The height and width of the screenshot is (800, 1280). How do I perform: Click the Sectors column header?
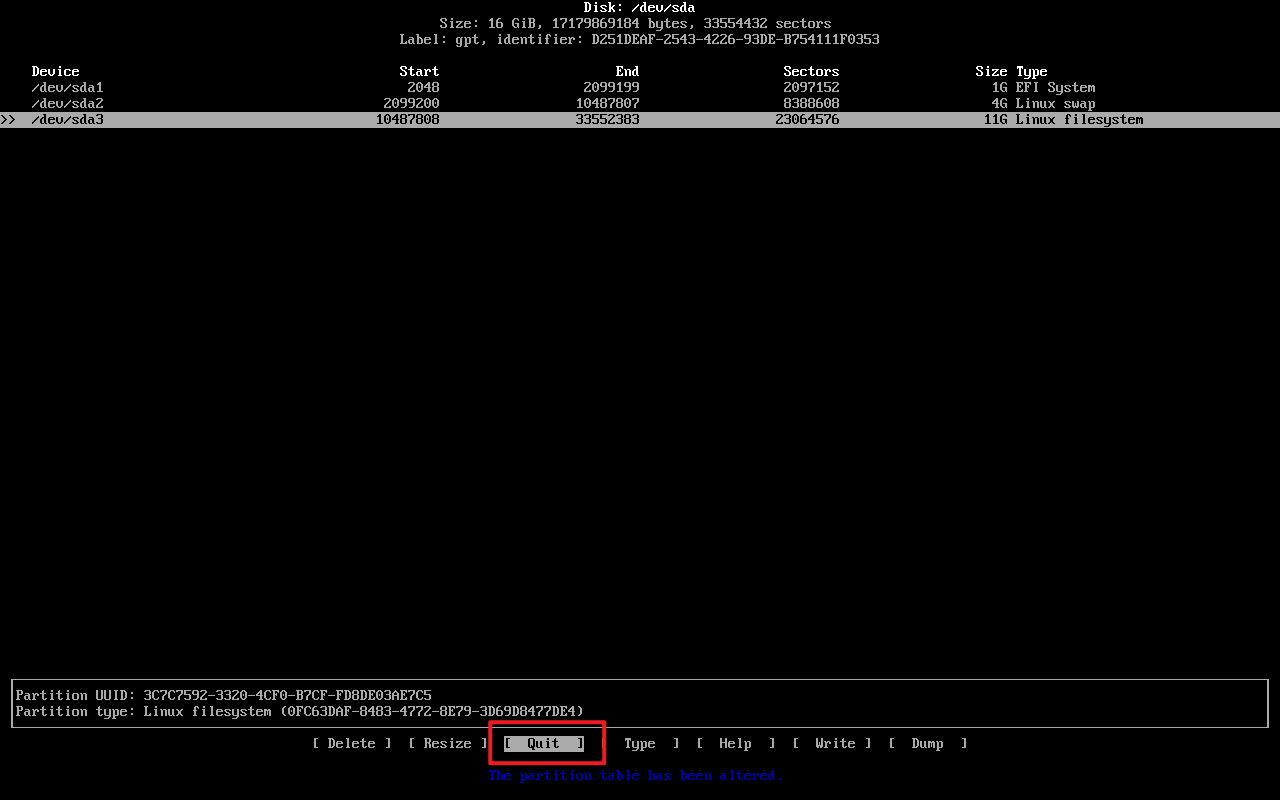[811, 71]
